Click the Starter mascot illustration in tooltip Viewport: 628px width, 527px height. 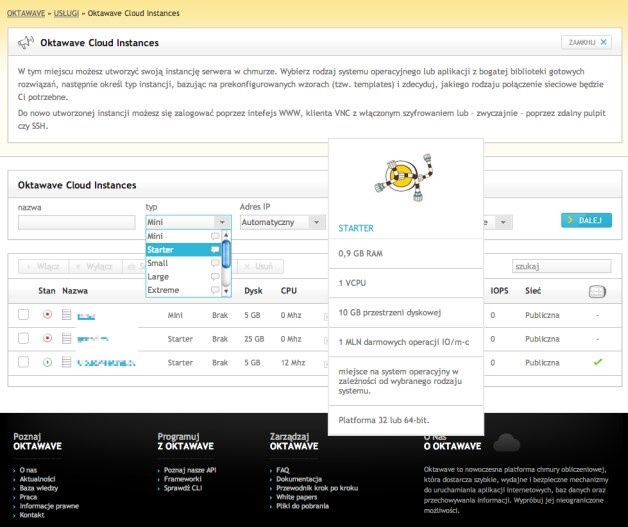[x=405, y=177]
